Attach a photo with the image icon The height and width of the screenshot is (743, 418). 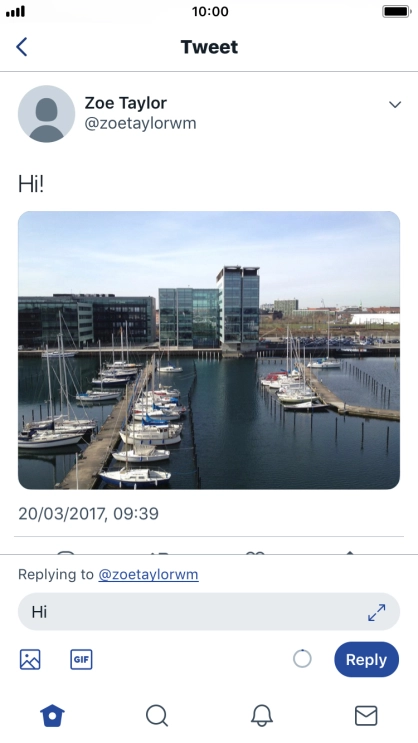coord(30,659)
